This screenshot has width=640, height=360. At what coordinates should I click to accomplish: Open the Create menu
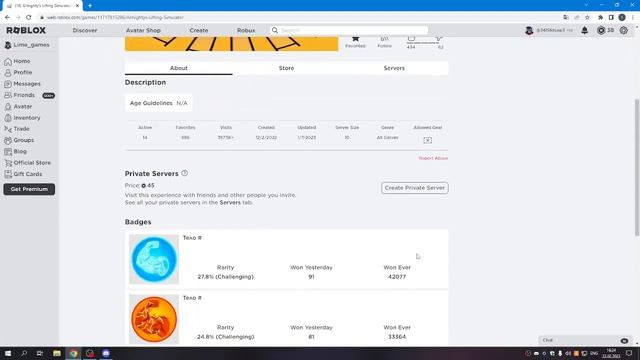point(199,30)
